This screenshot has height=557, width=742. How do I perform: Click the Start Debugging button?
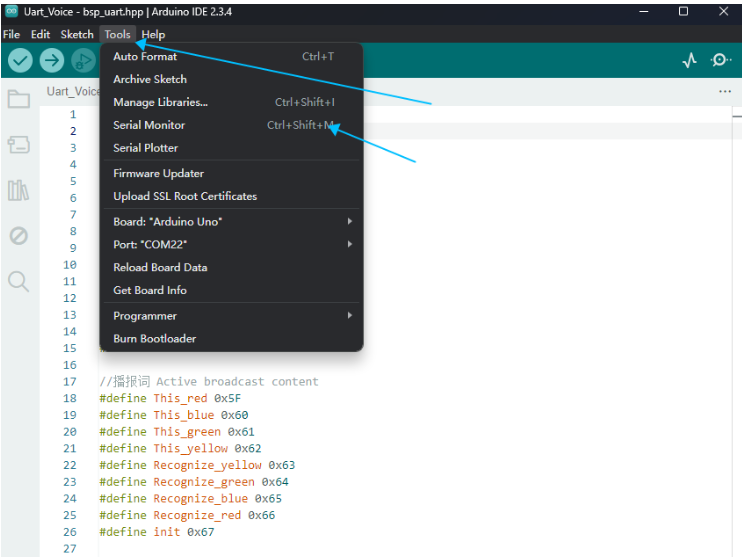click(83, 61)
